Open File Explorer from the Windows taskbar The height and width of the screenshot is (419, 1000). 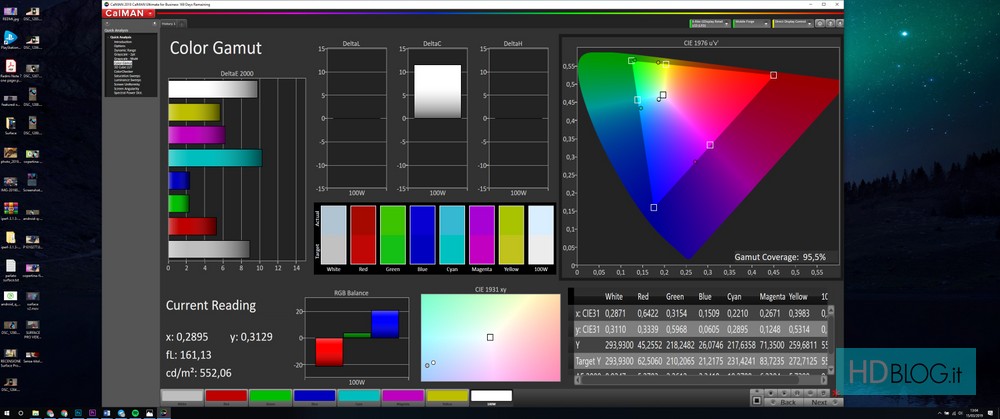(34, 413)
